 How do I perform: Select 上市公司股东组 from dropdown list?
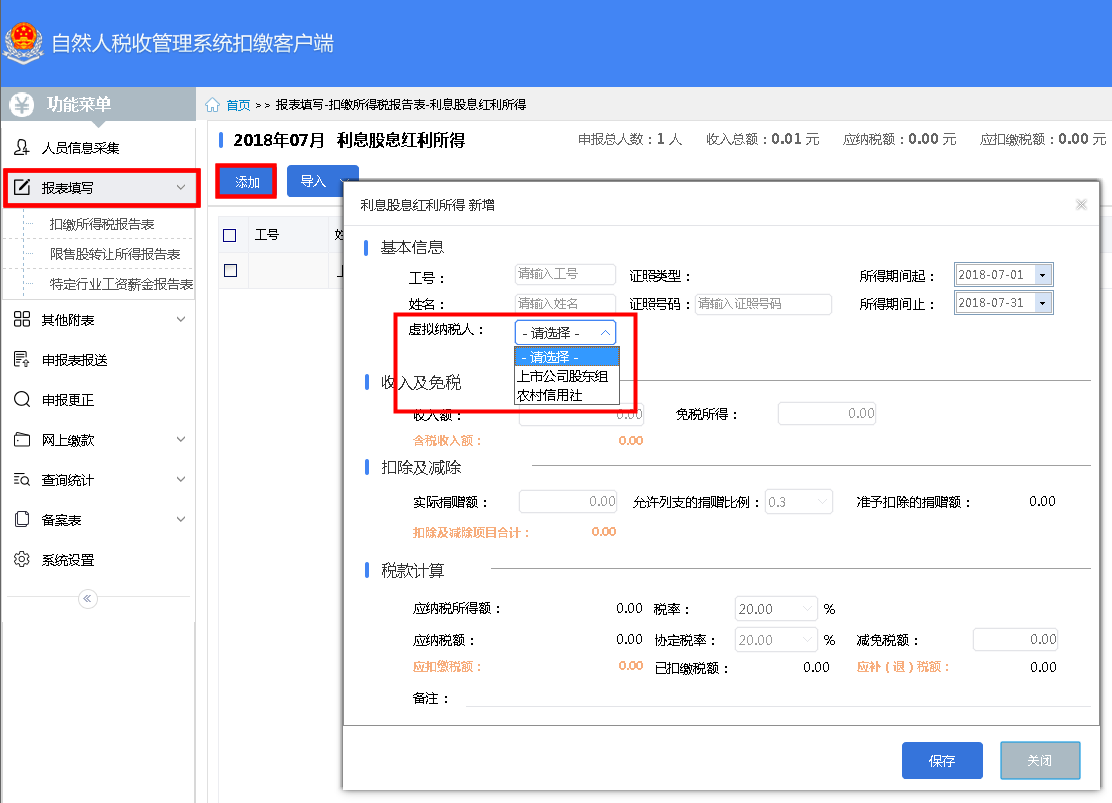pyautogui.click(x=562, y=377)
